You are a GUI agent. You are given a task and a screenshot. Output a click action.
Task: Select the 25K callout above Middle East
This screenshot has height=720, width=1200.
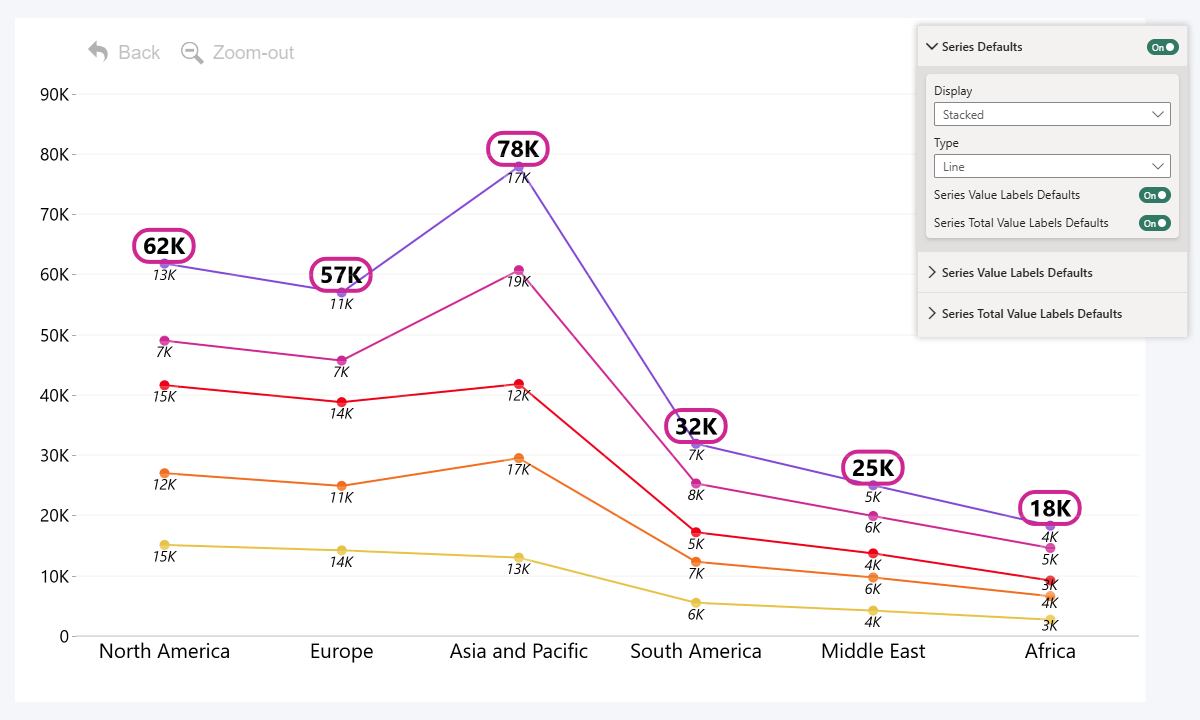point(872,467)
